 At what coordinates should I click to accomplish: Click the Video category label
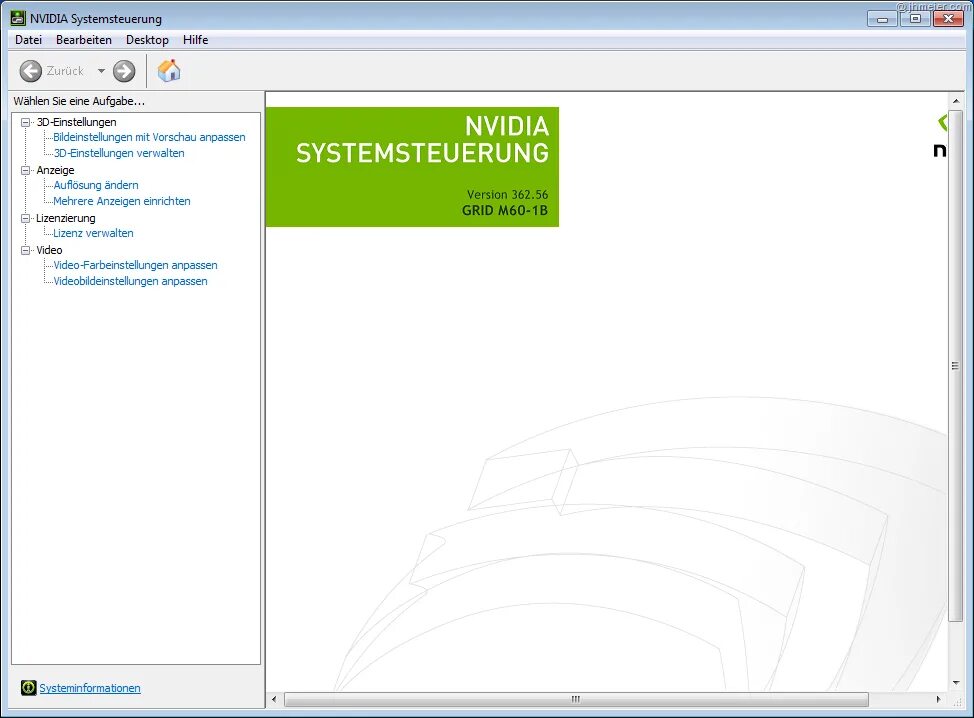(x=49, y=250)
